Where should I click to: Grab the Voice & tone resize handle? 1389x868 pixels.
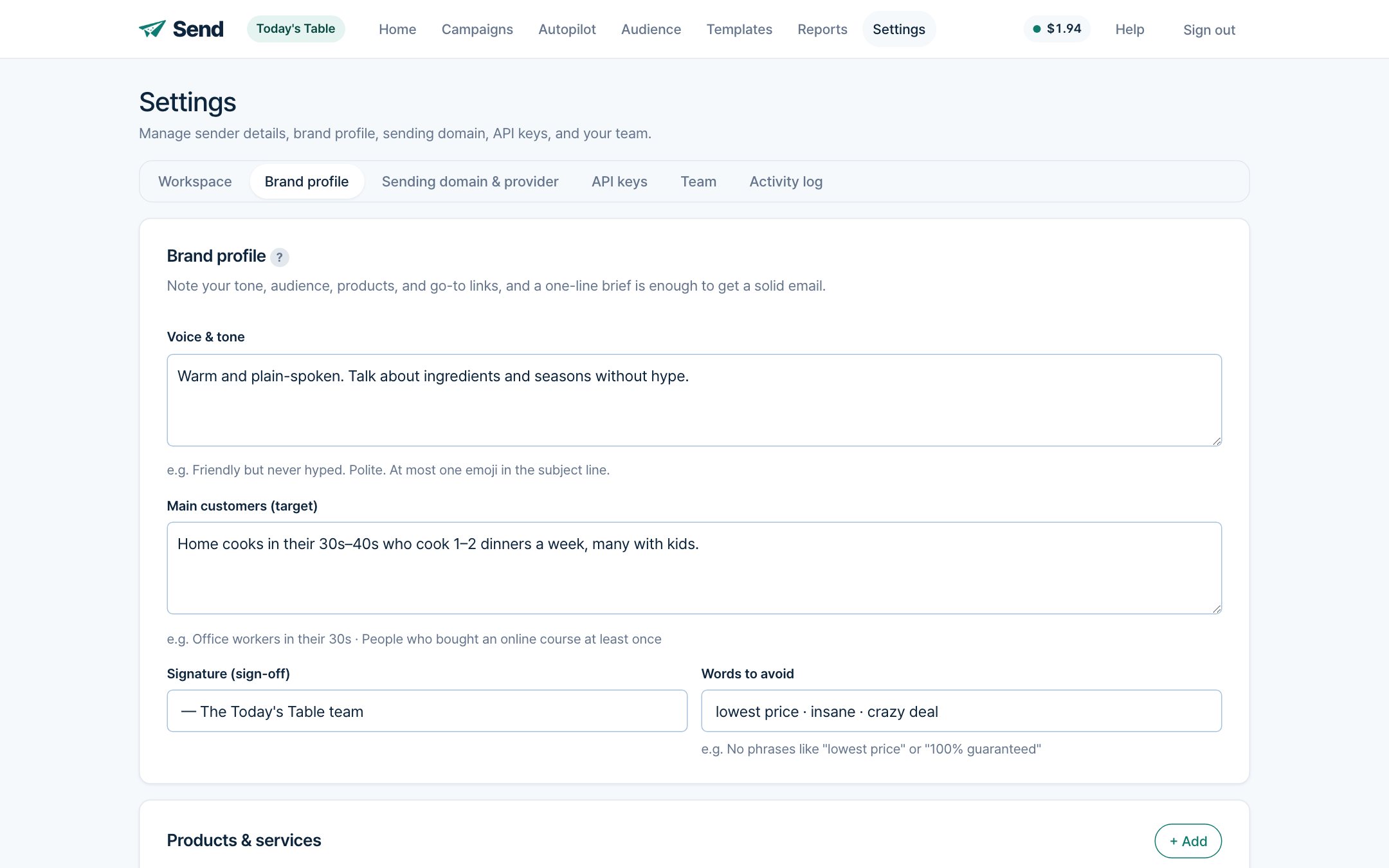coord(1217,441)
